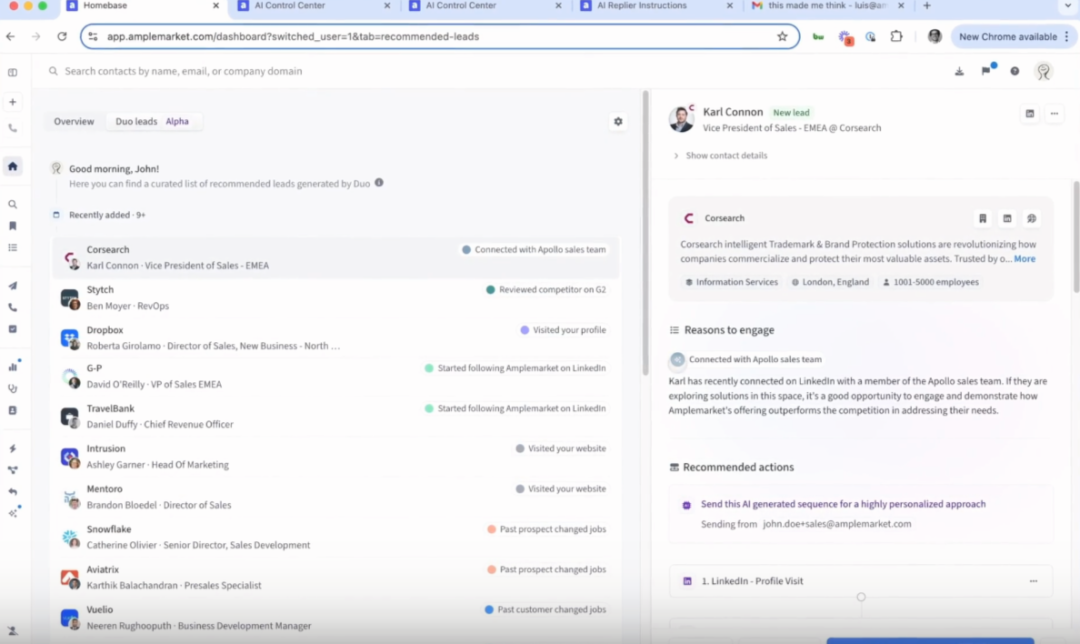Switch to the Gmail 'this made me think' tab
This screenshot has height=644, width=1080.
829,6
